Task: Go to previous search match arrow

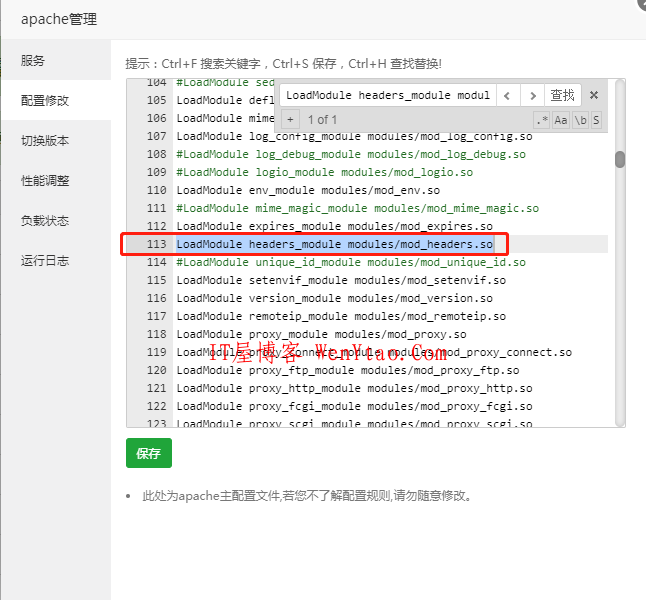Action: click(x=508, y=96)
